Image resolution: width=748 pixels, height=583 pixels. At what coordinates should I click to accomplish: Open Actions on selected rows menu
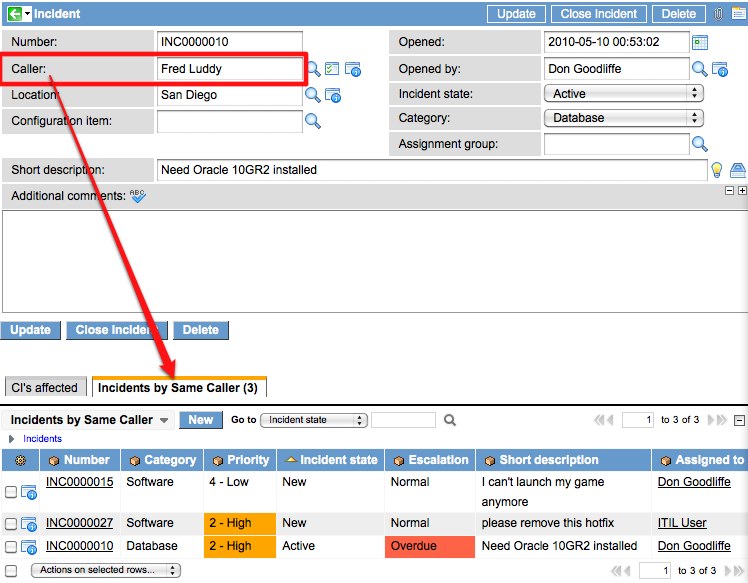click(106, 570)
